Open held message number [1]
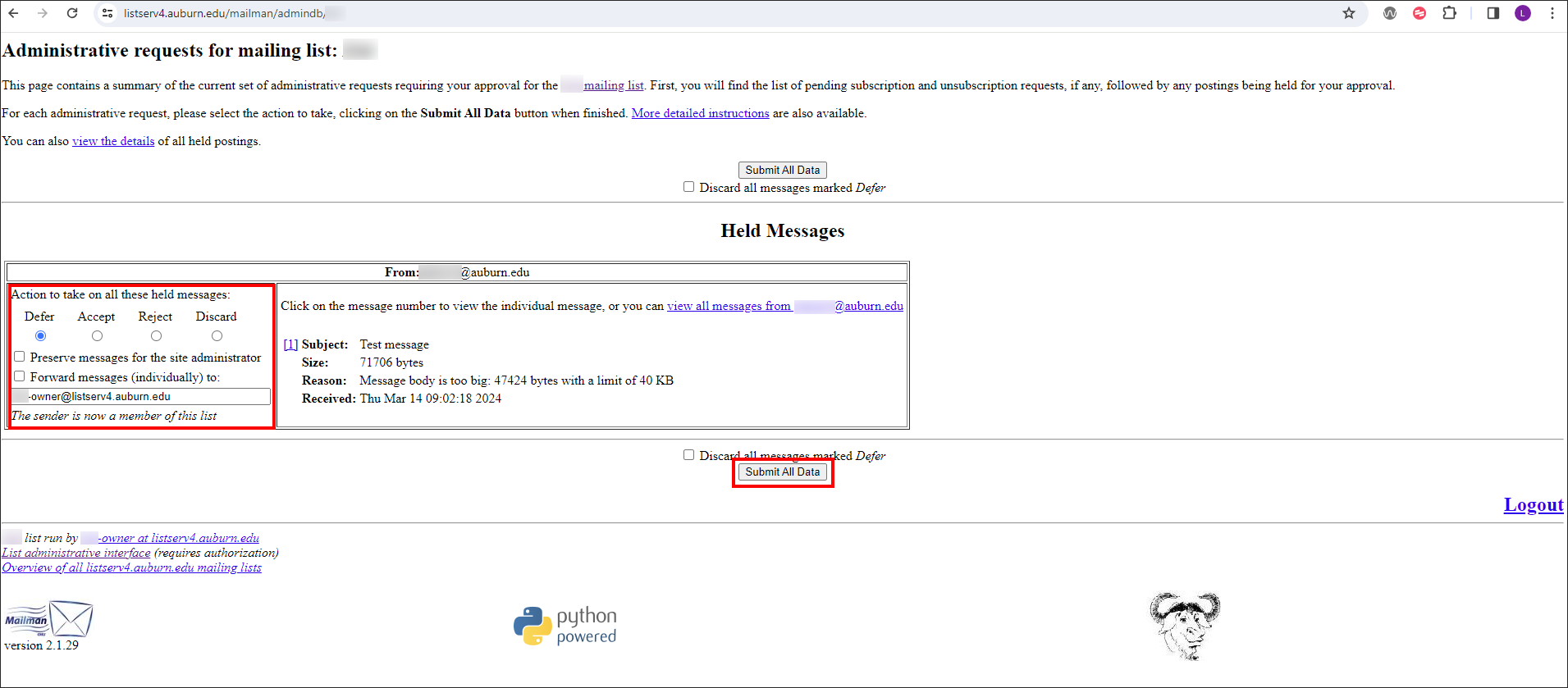 (x=290, y=344)
